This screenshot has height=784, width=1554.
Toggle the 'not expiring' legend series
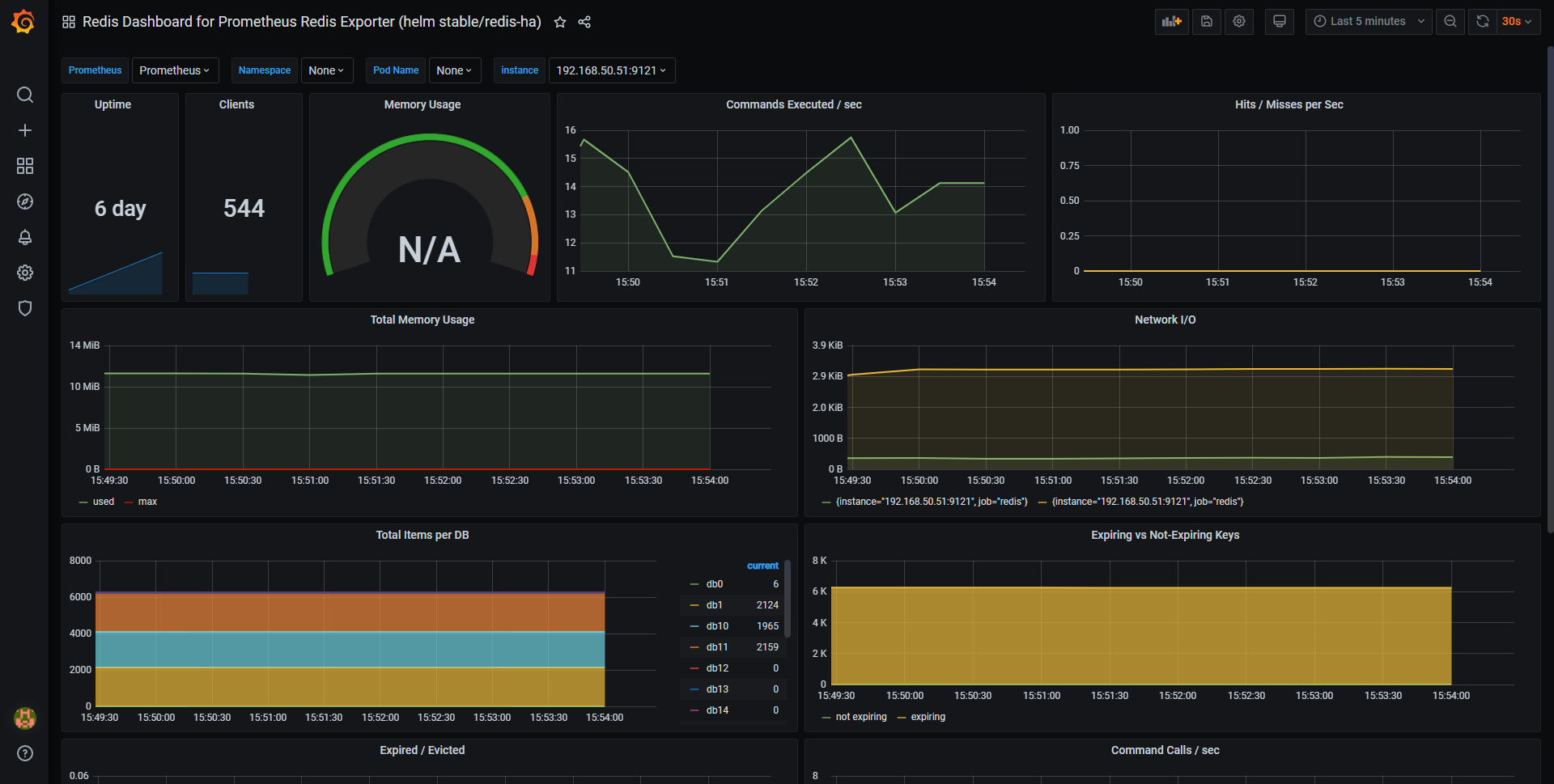pyautogui.click(x=860, y=717)
